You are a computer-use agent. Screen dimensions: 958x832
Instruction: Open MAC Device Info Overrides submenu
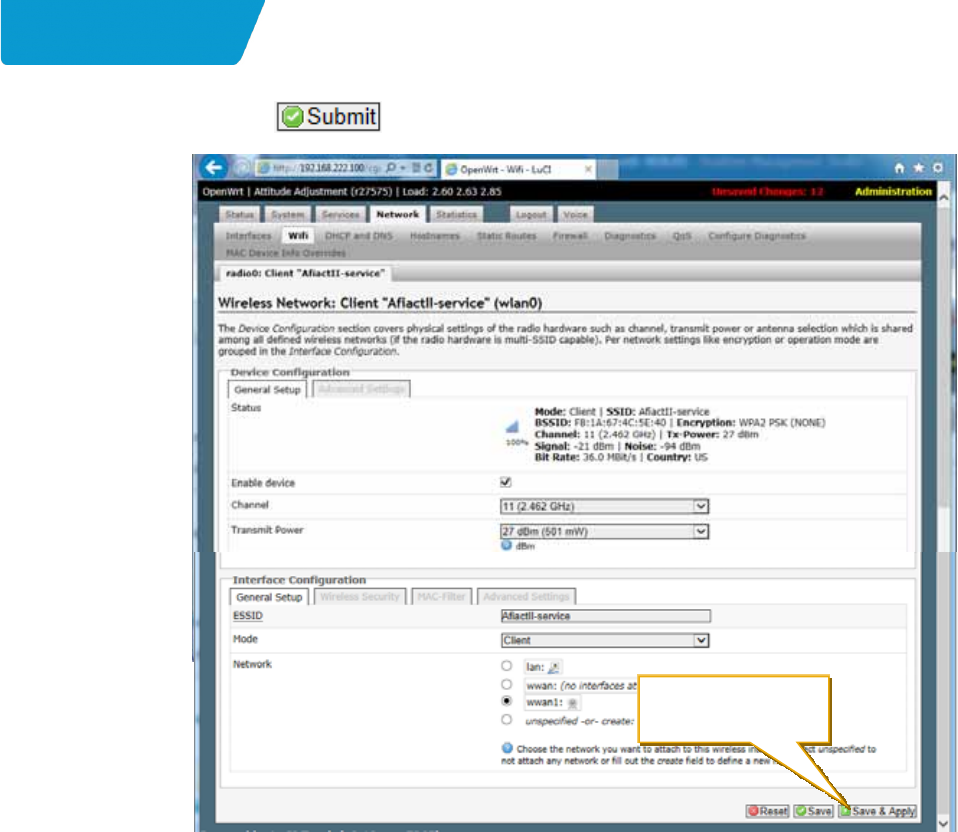tap(285, 253)
